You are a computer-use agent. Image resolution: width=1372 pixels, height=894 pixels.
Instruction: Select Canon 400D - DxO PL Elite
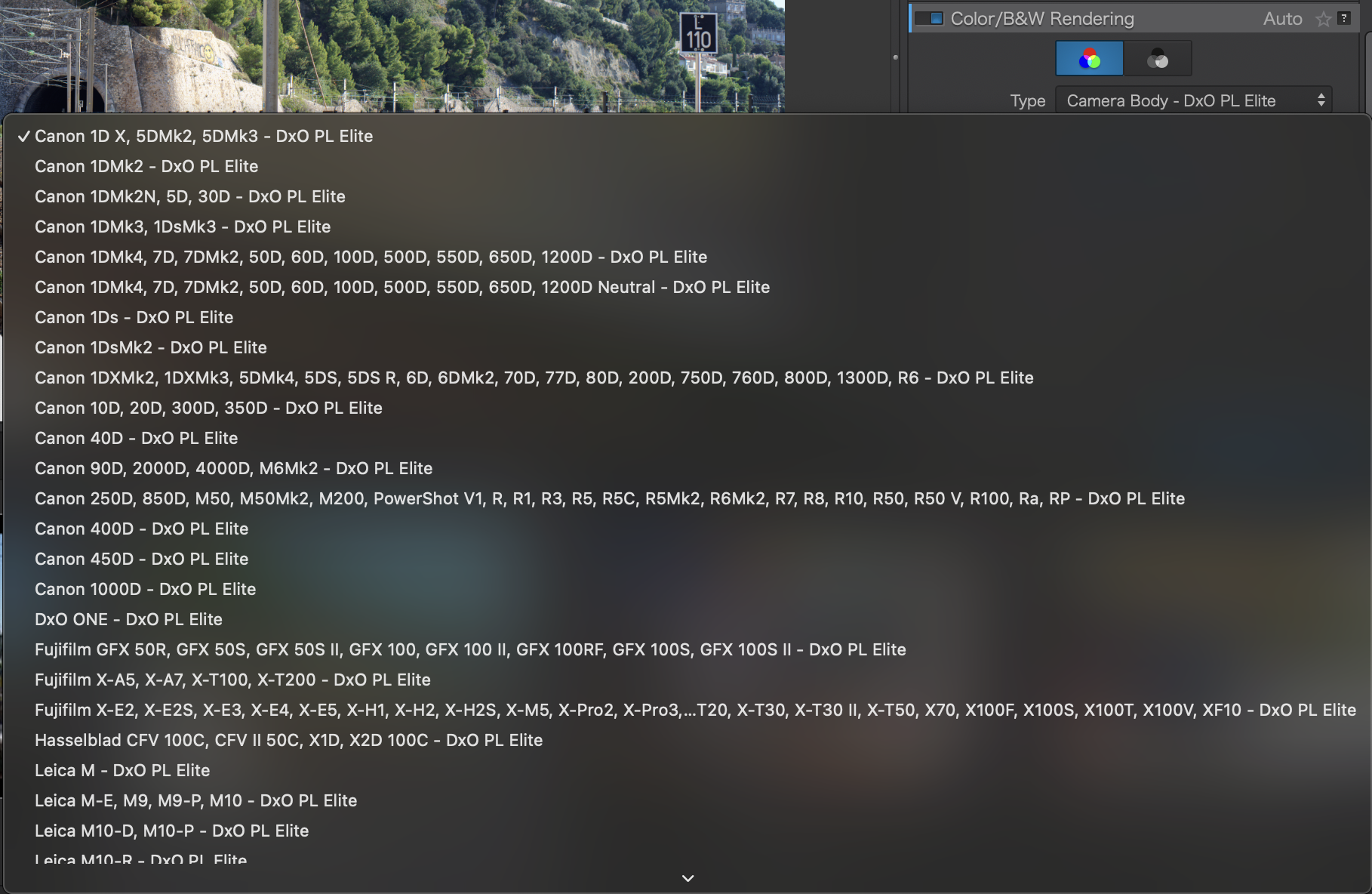click(687, 529)
